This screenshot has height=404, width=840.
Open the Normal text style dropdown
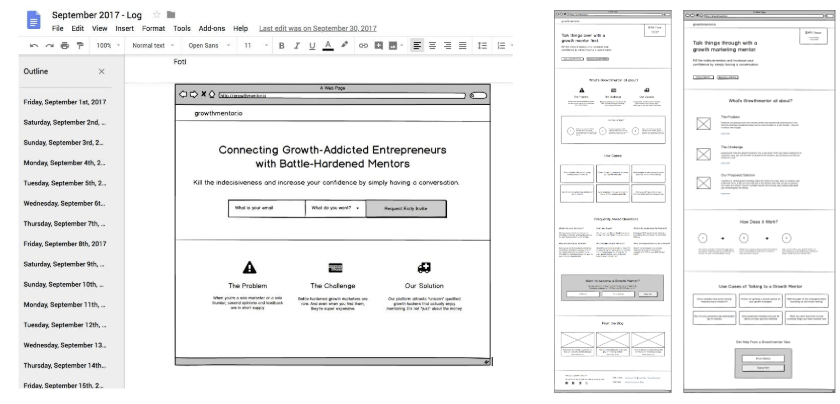click(153, 46)
